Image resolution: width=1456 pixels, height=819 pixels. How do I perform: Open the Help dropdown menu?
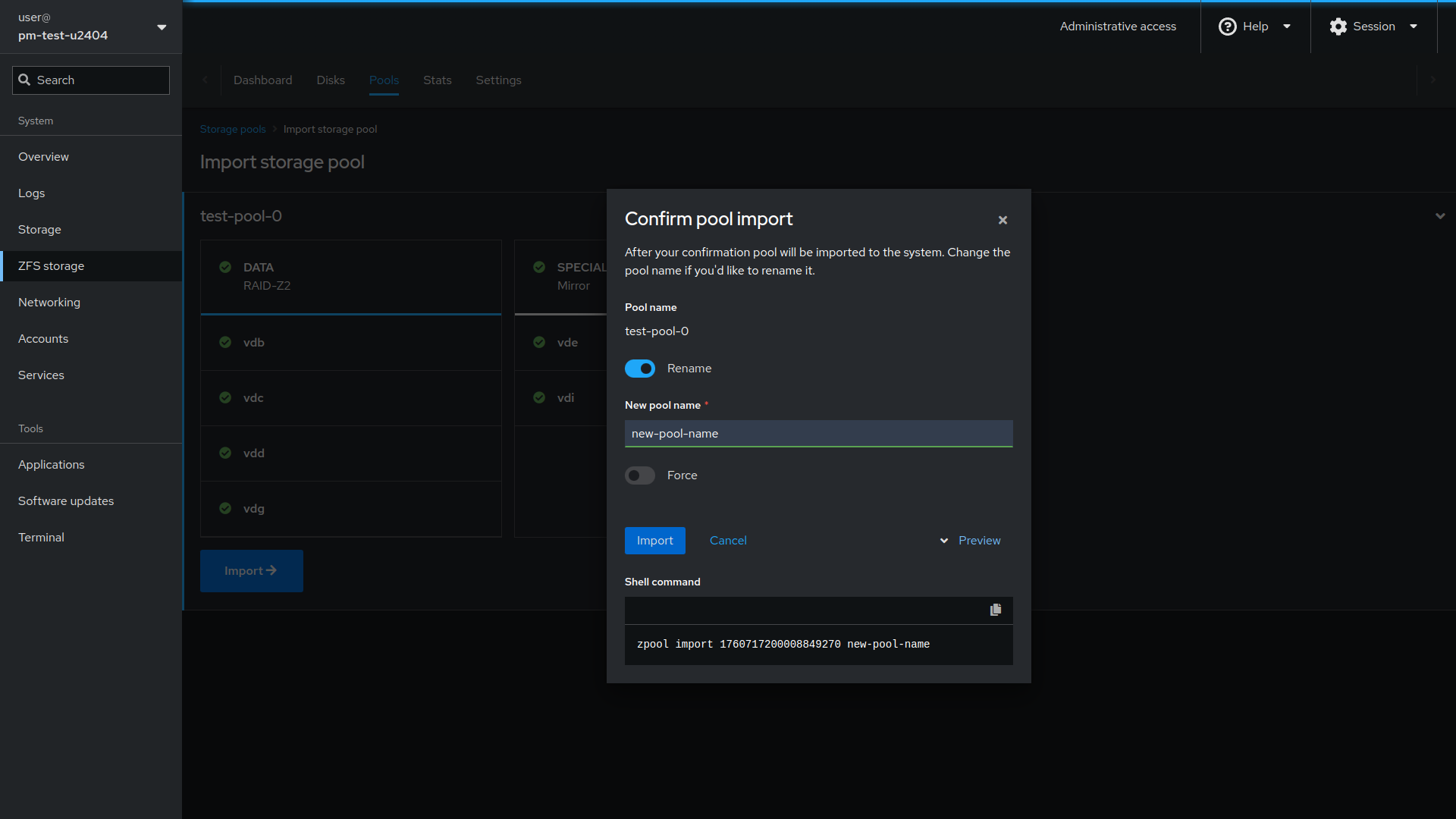coord(1287,27)
